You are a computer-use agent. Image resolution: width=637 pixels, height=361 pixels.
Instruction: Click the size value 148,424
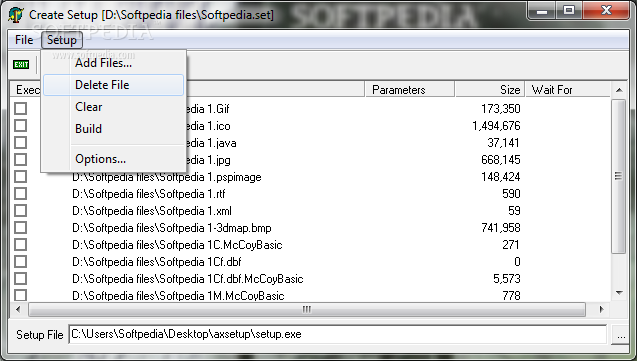pos(500,177)
